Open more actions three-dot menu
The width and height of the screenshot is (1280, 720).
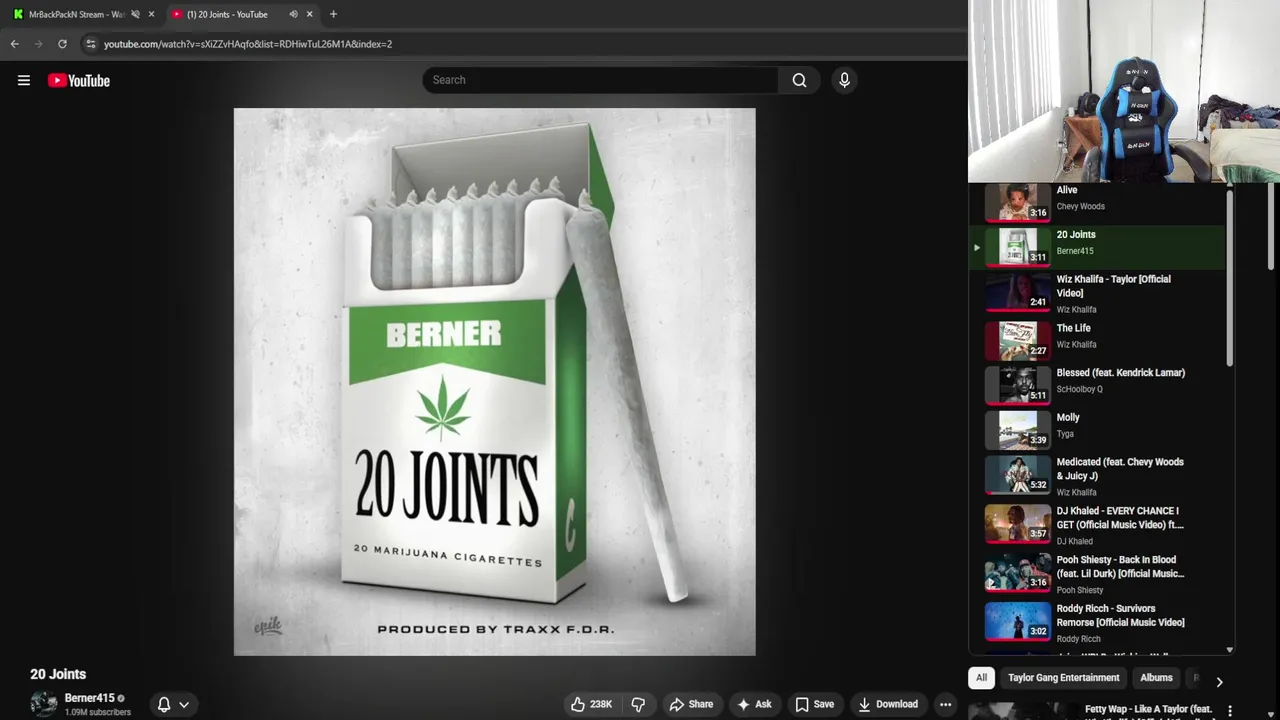[945, 704]
